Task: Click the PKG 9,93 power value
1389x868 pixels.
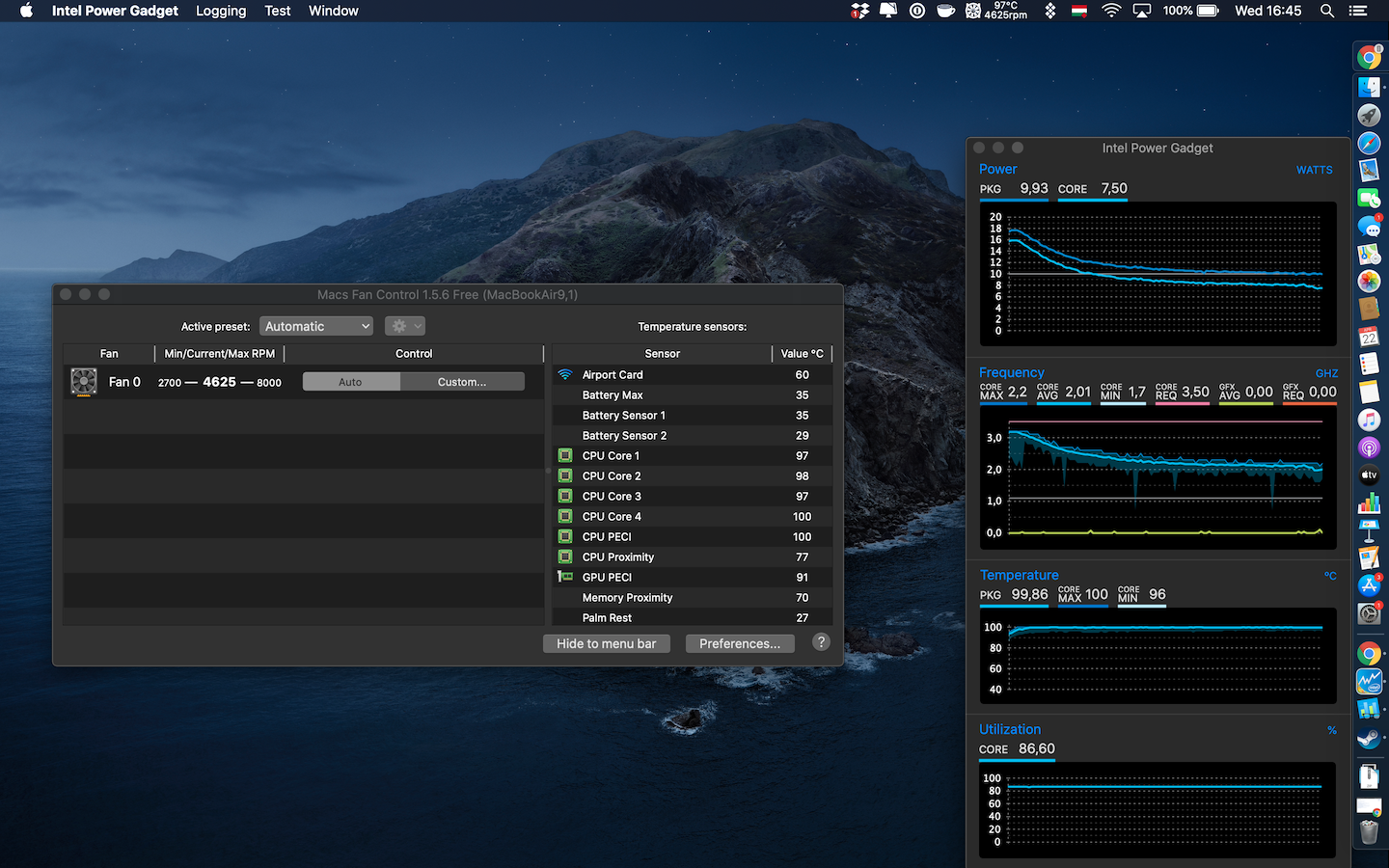Action: 1014,189
